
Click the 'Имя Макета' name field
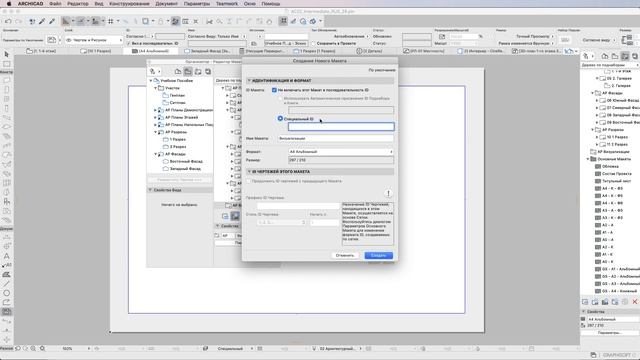coord(336,138)
